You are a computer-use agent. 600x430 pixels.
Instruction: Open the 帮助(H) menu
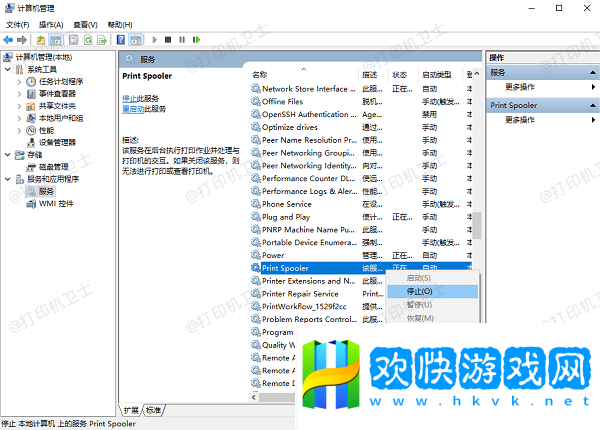point(120,25)
